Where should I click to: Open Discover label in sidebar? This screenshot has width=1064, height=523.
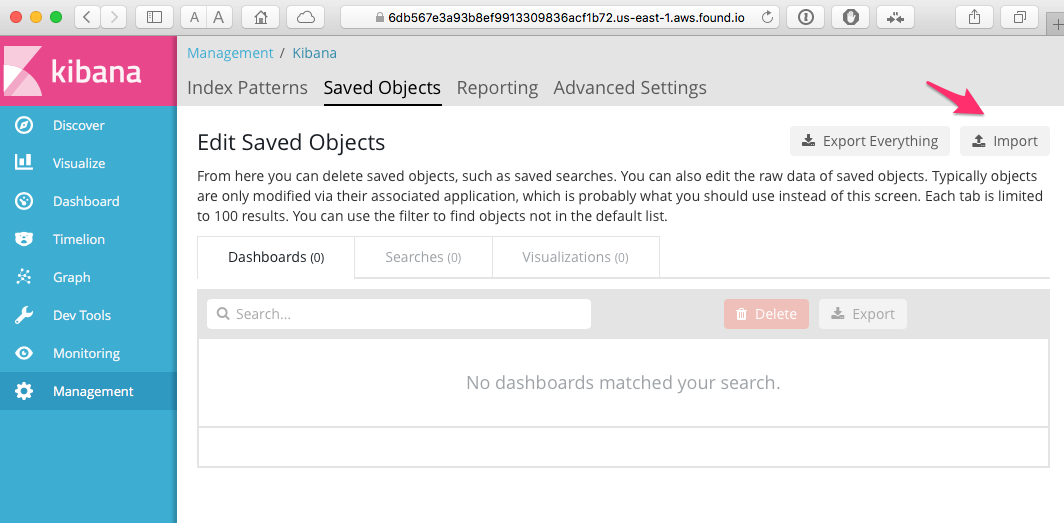click(x=79, y=125)
